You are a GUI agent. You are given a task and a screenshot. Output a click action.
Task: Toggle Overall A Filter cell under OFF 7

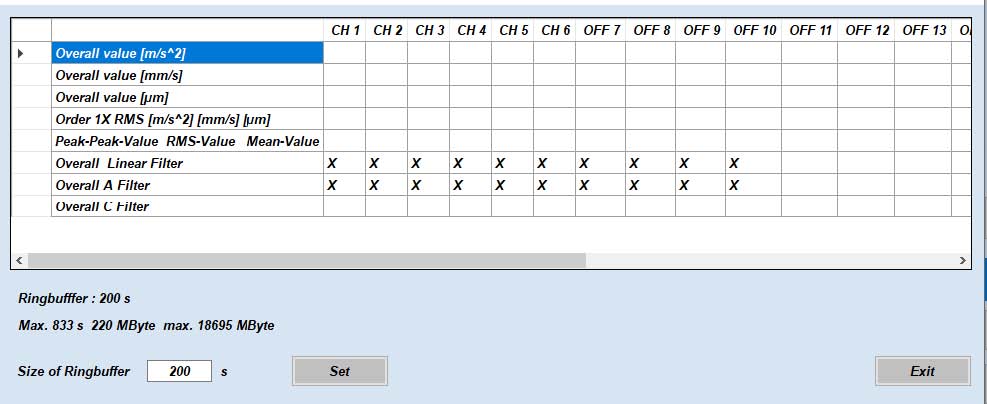600,186
